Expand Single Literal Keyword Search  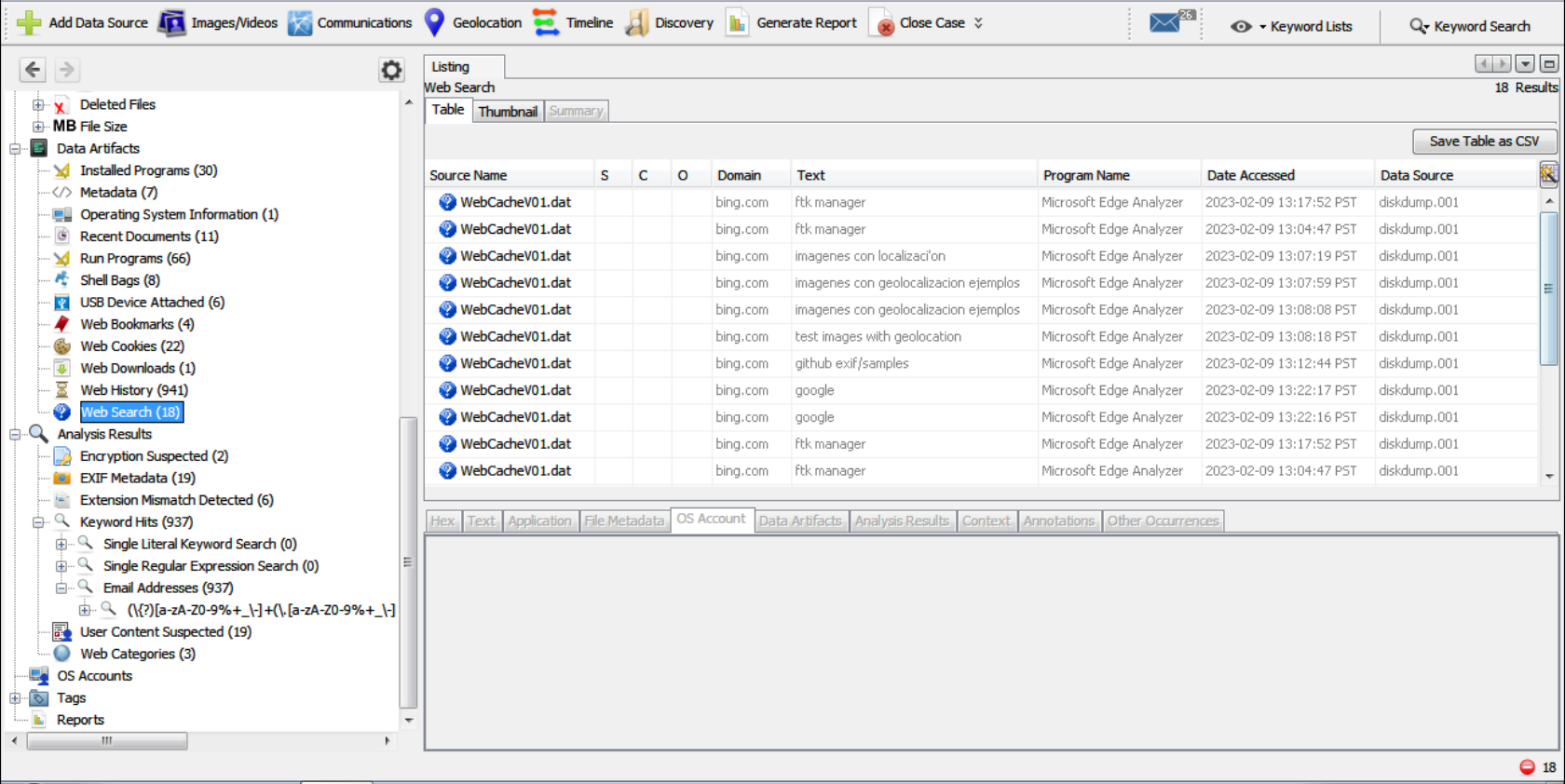61,545
